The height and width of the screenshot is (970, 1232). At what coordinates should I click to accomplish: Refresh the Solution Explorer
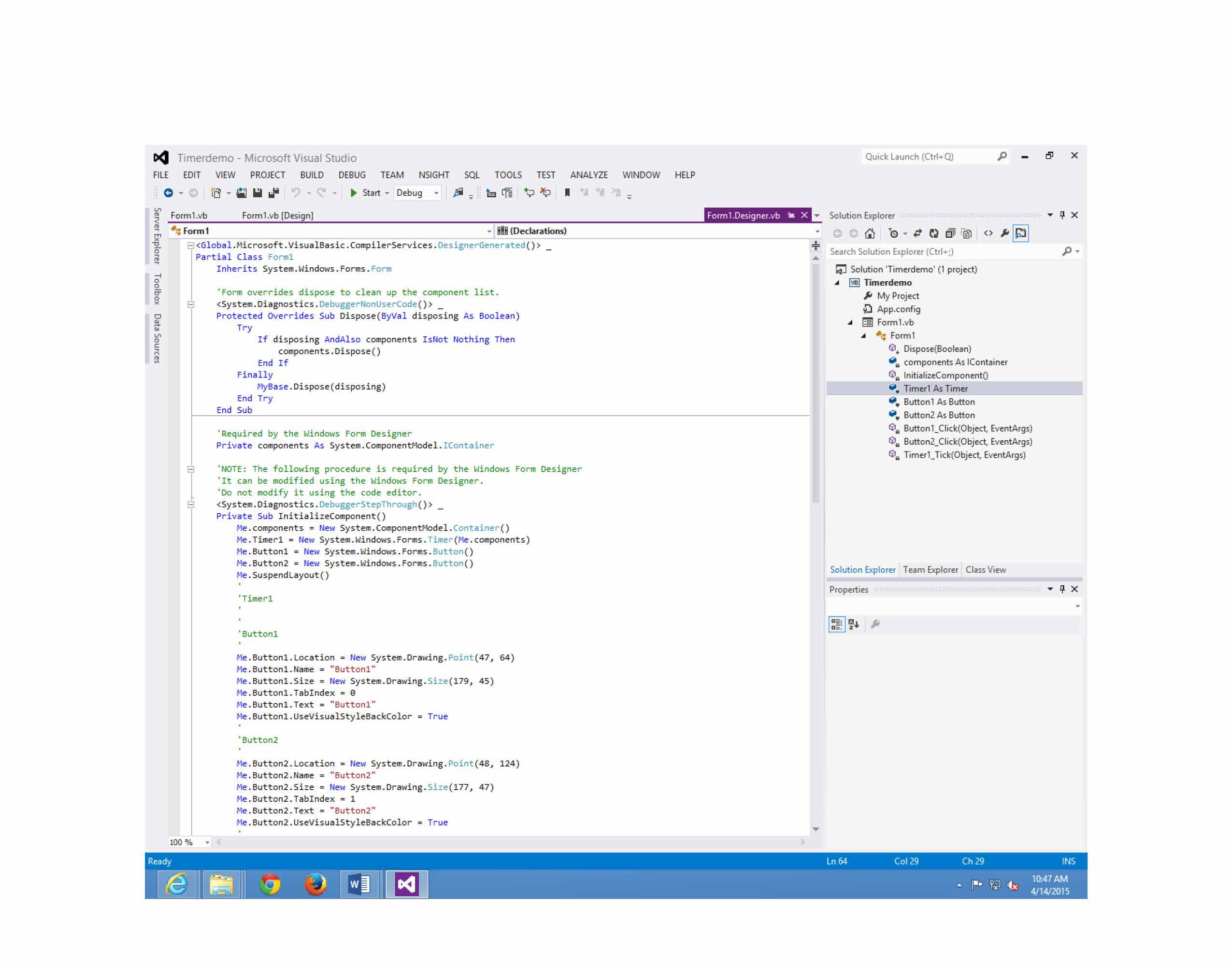pos(934,233)
